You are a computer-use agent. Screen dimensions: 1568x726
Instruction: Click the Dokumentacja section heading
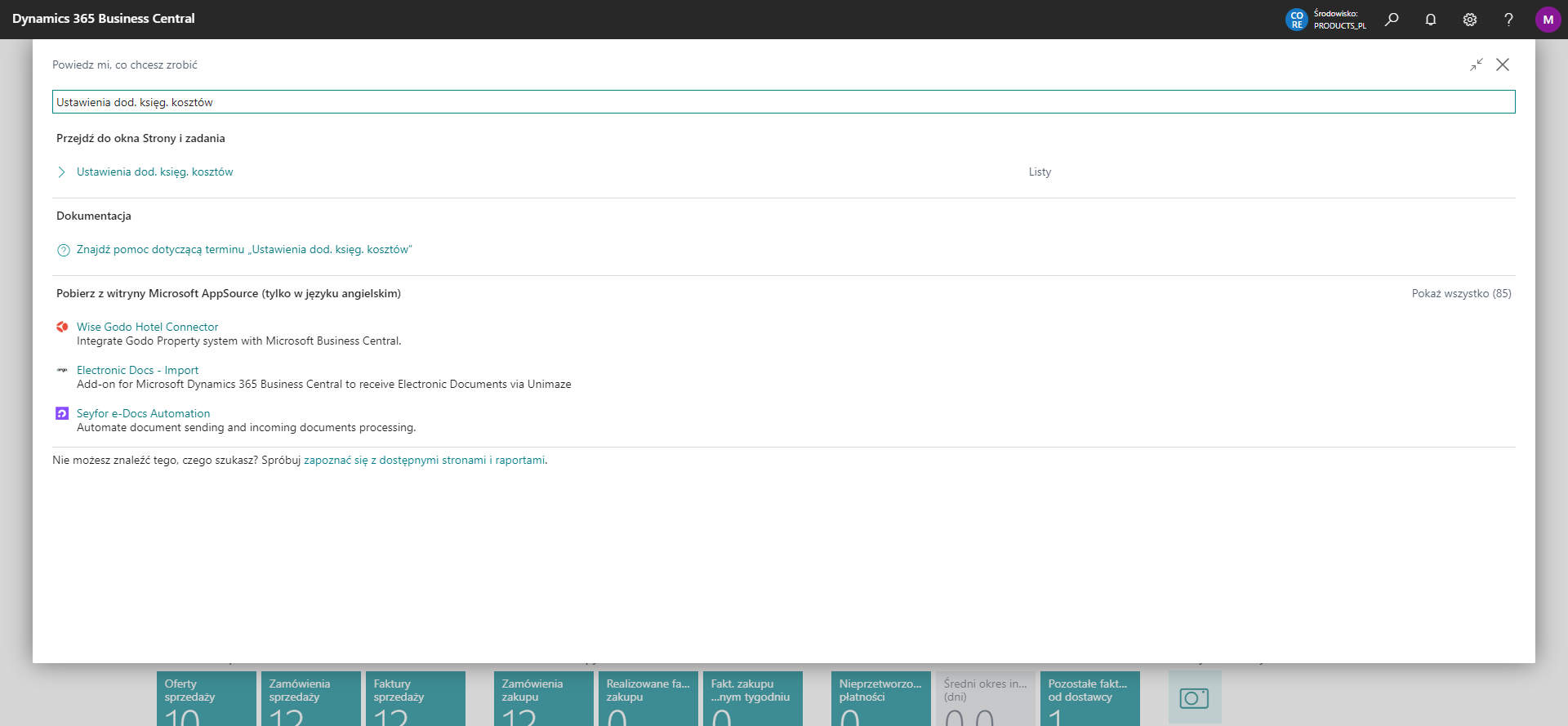[94, 216]
